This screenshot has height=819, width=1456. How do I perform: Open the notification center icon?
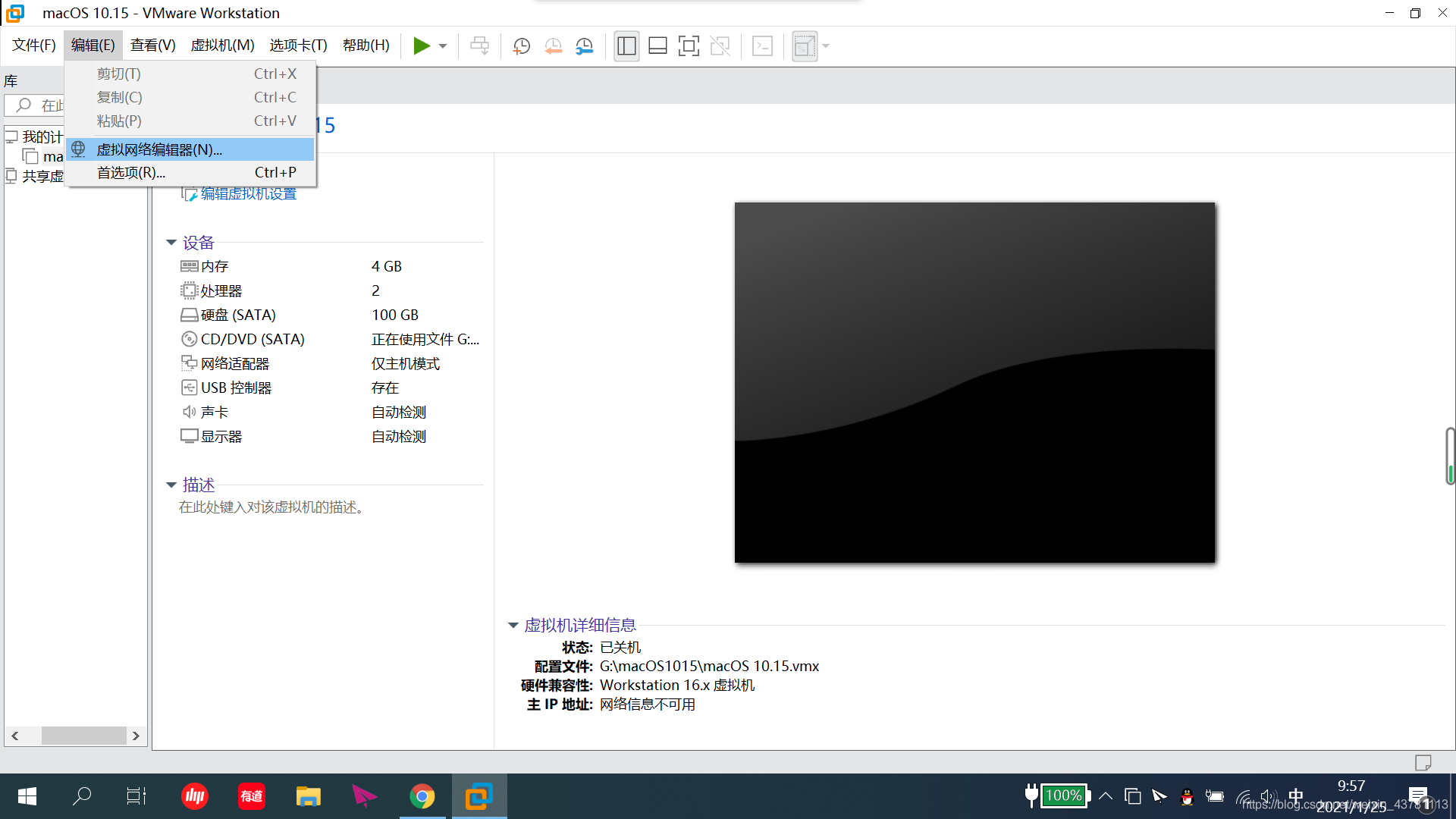[1420, 797]
